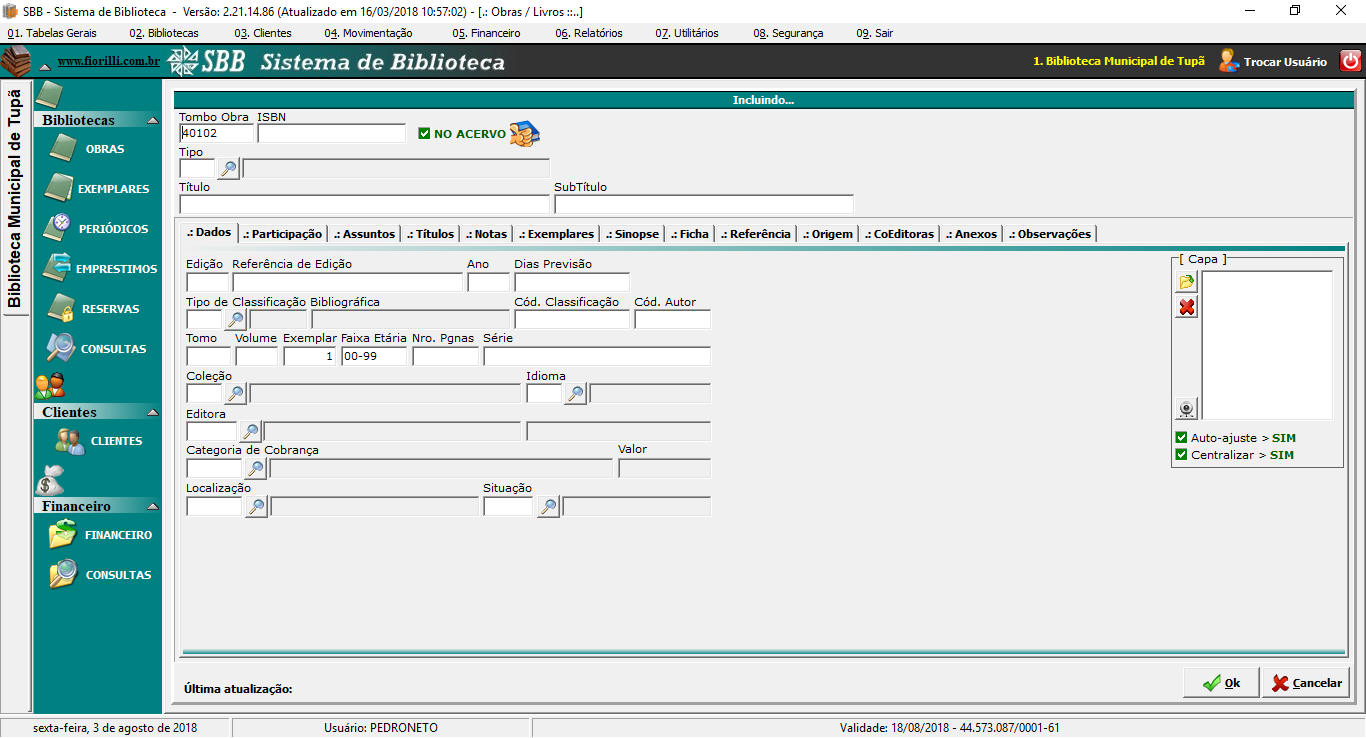Image resolution: width=1366 pixels, height=738 pixels.
Task: Collapse the Financeiro sidebar group
Action: tap(152, 506)
